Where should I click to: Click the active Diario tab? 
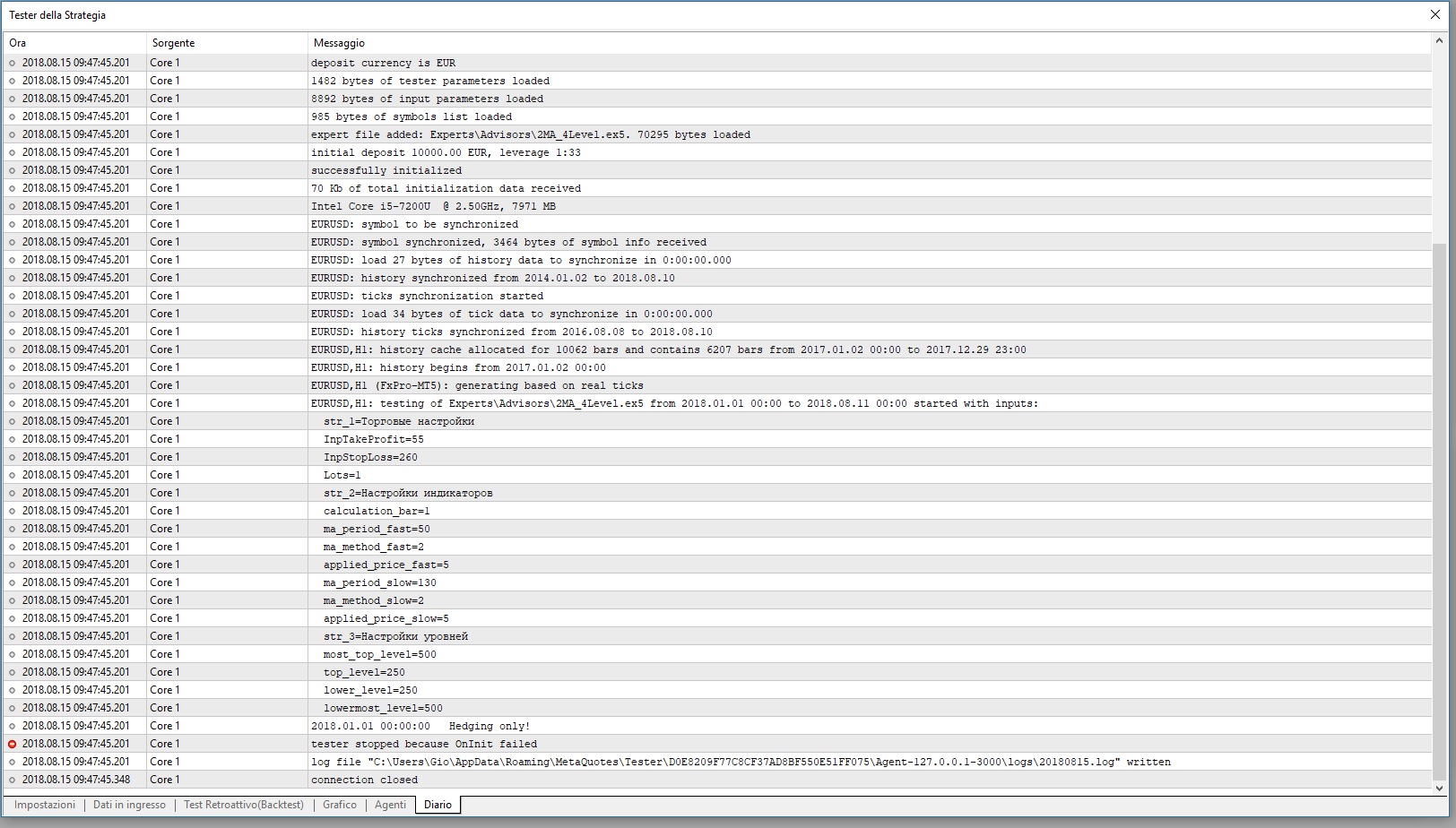tap(437, 805)
